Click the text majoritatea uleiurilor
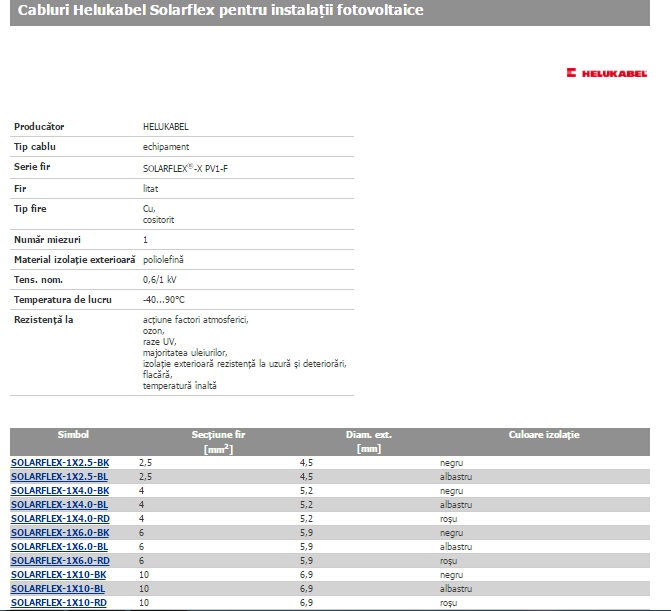671x611 pixels. [185, 353]
